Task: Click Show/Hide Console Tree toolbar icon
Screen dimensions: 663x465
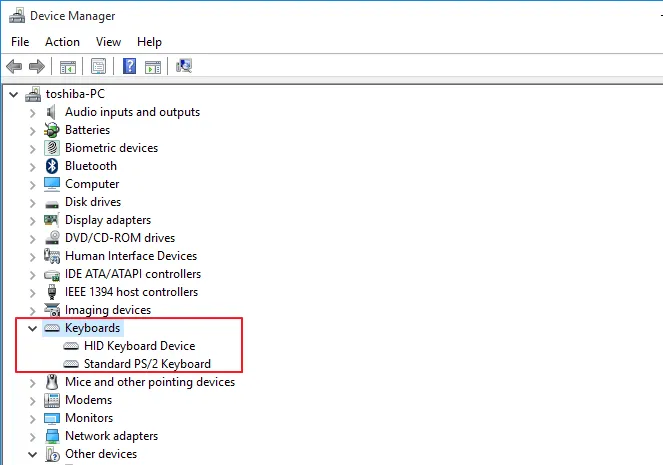Action: [68, 67]
